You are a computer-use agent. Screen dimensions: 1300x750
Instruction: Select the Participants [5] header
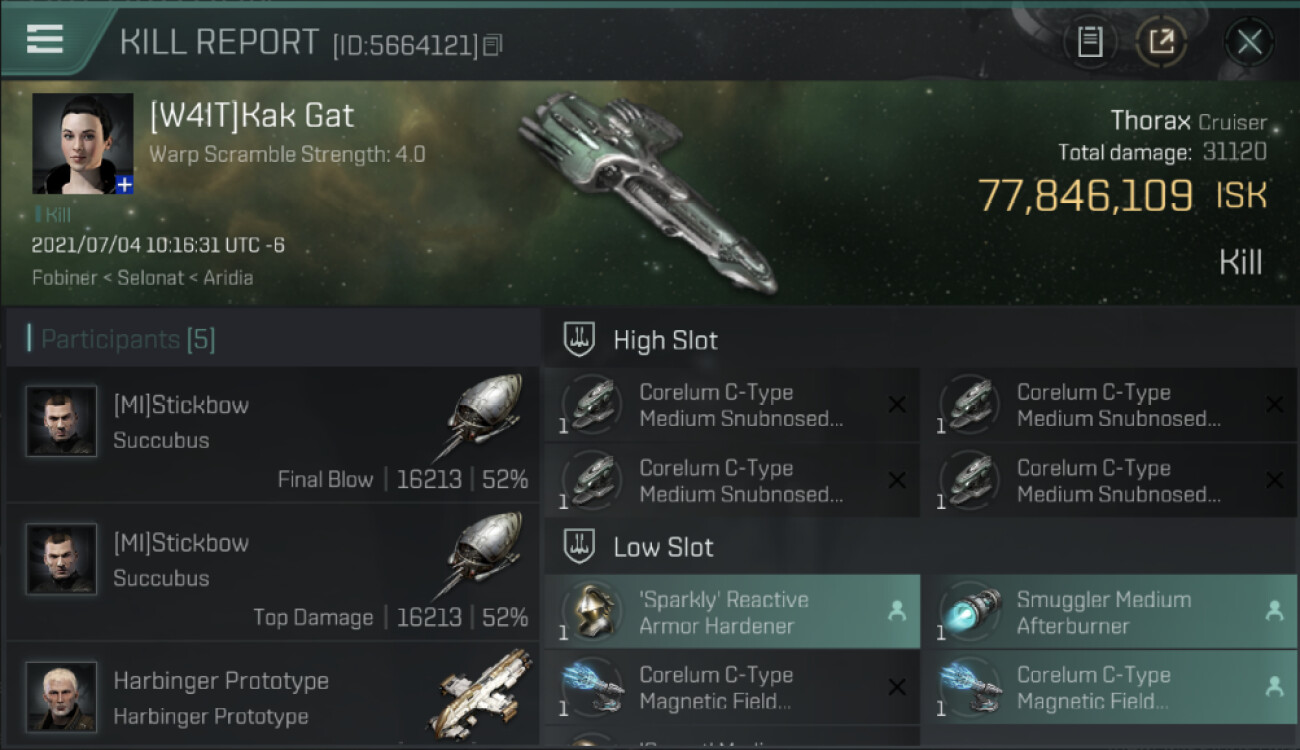121,340
